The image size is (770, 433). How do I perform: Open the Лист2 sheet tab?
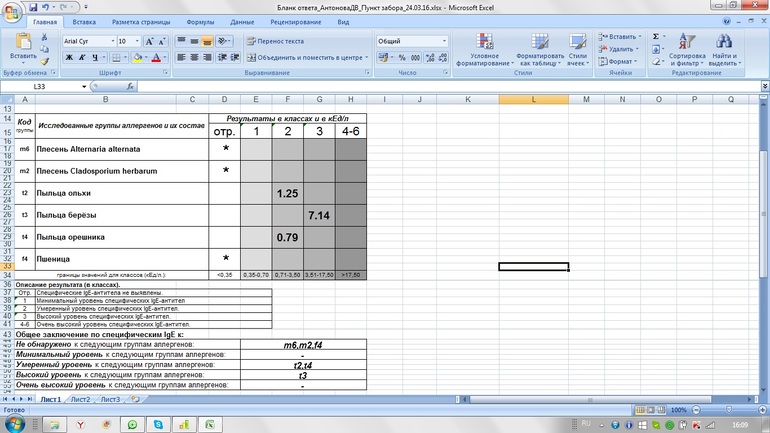[79, 399]
